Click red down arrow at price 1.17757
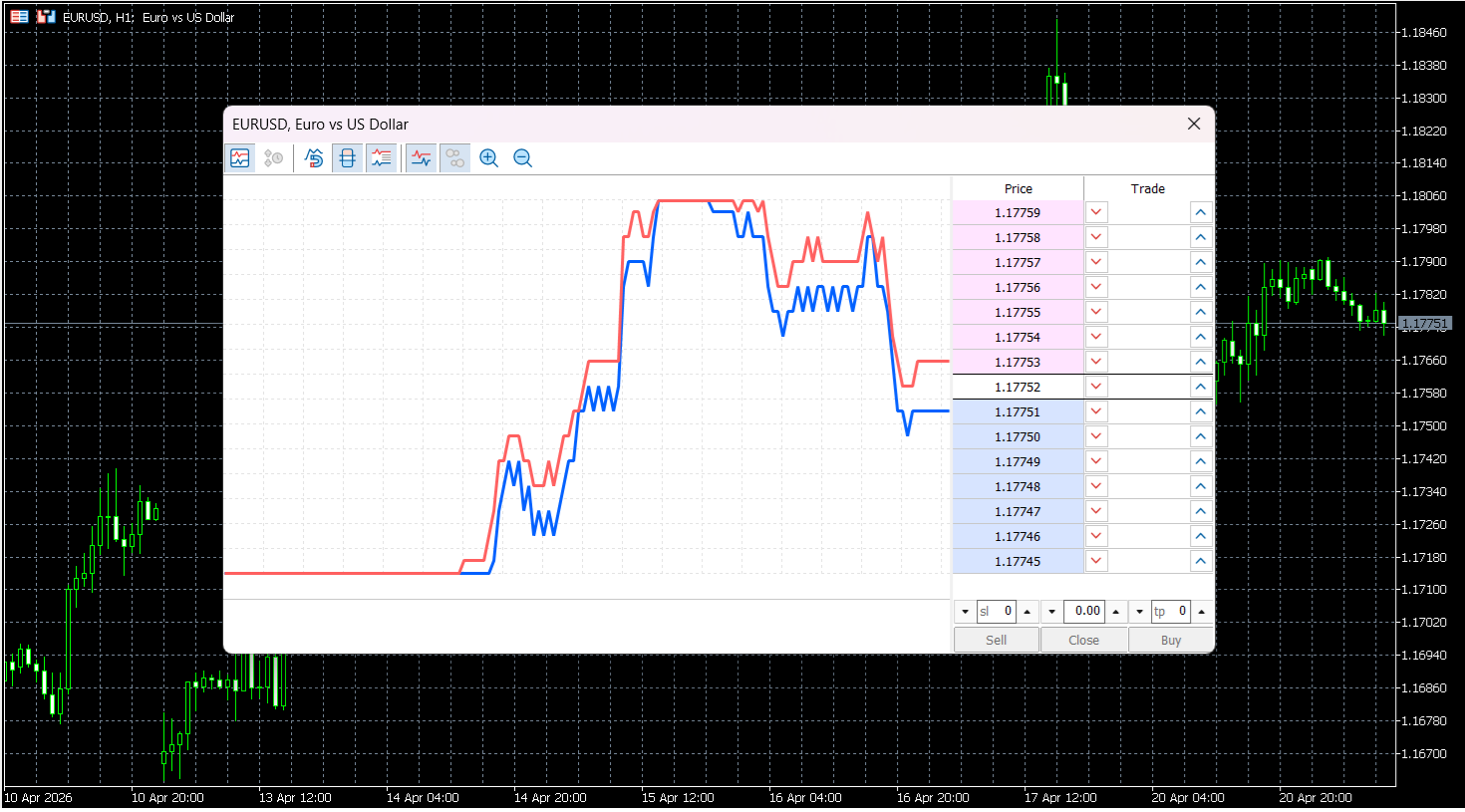1465x812 pixels. 1096,262
